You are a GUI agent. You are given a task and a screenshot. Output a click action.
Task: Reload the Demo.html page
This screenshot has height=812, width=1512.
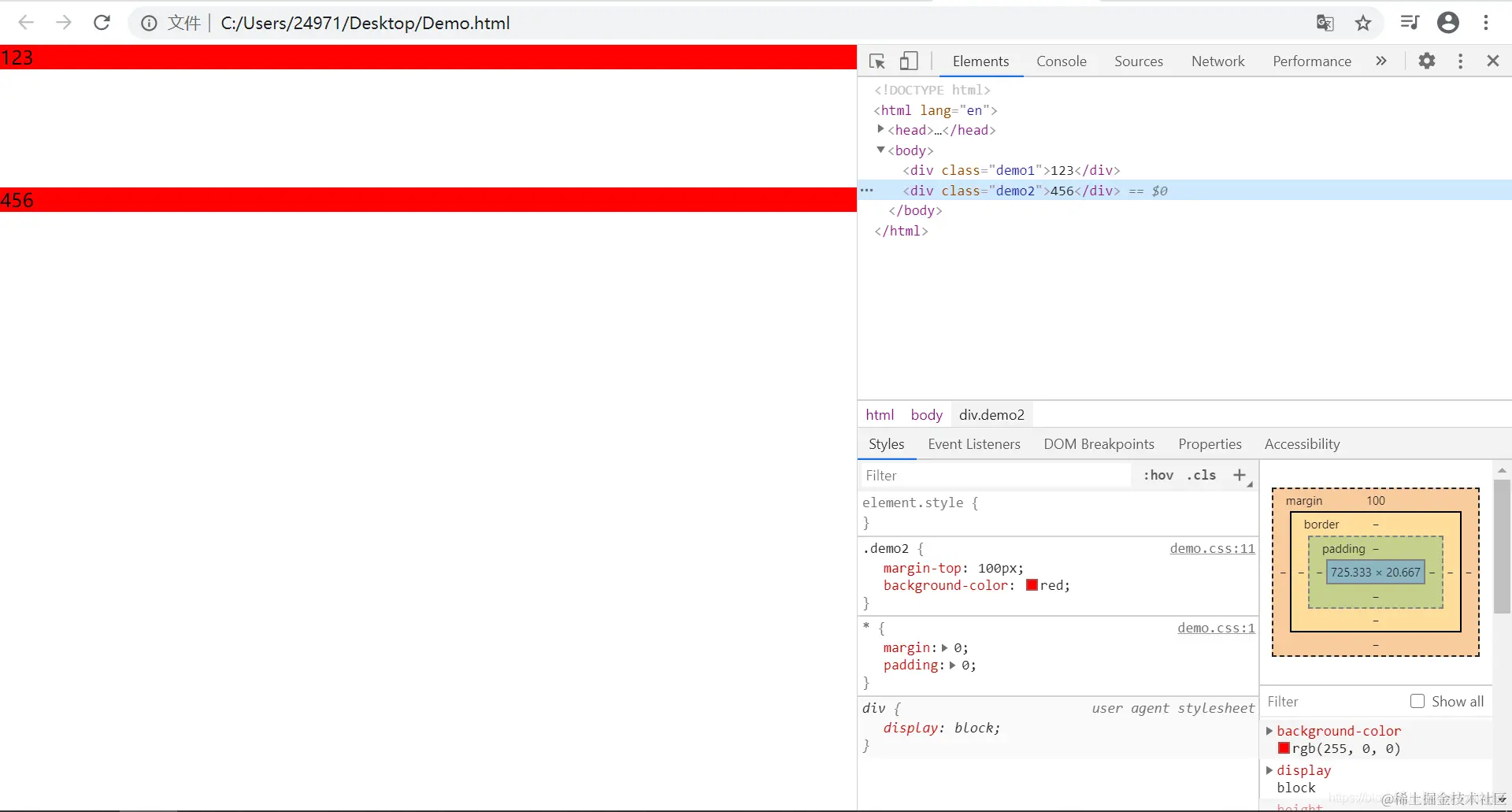click(102, 23)
